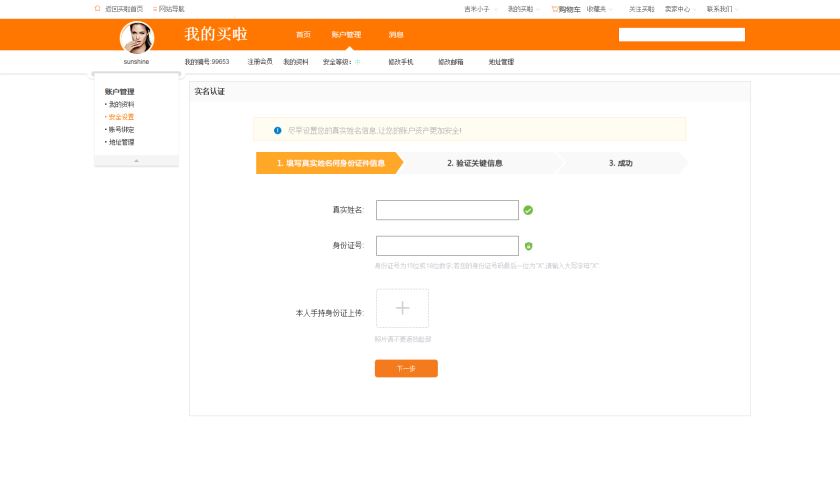Open the 消息 messages tab
This screenshot has height=500, width=840.
[396, 35]
